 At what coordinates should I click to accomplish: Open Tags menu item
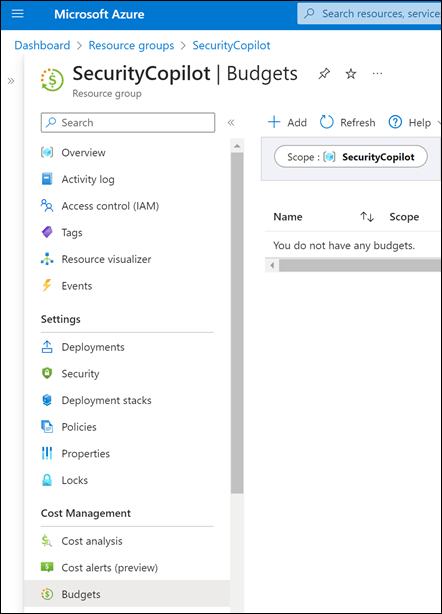[72, 233]
